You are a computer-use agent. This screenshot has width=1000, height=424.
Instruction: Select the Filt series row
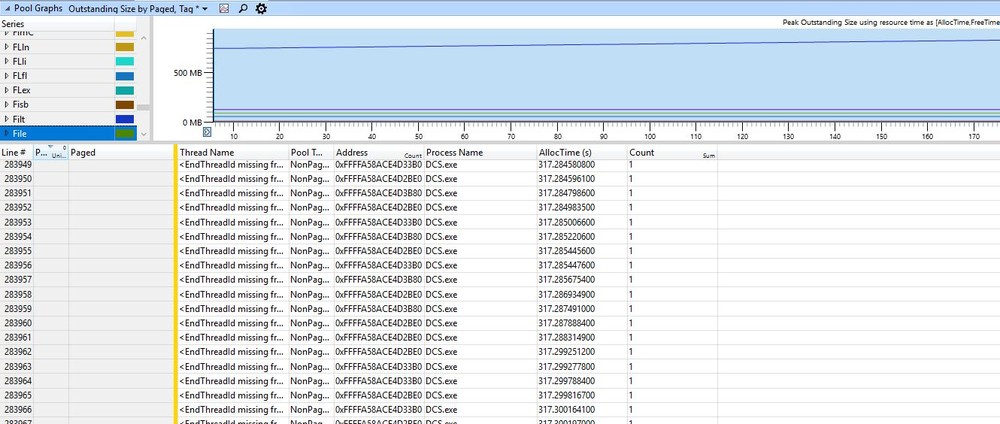(68, 119)
